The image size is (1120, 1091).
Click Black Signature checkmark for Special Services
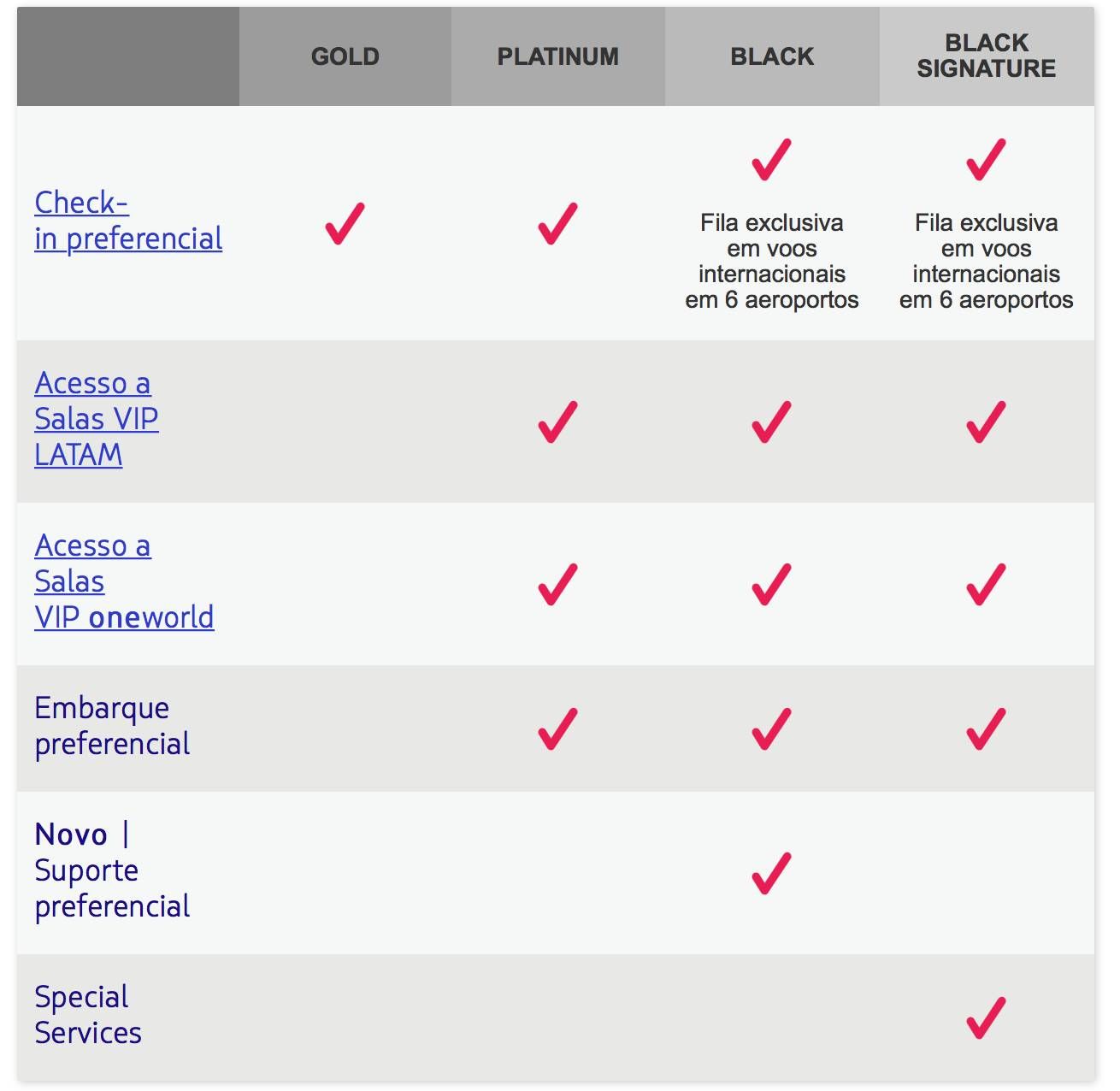(987, 1017)
